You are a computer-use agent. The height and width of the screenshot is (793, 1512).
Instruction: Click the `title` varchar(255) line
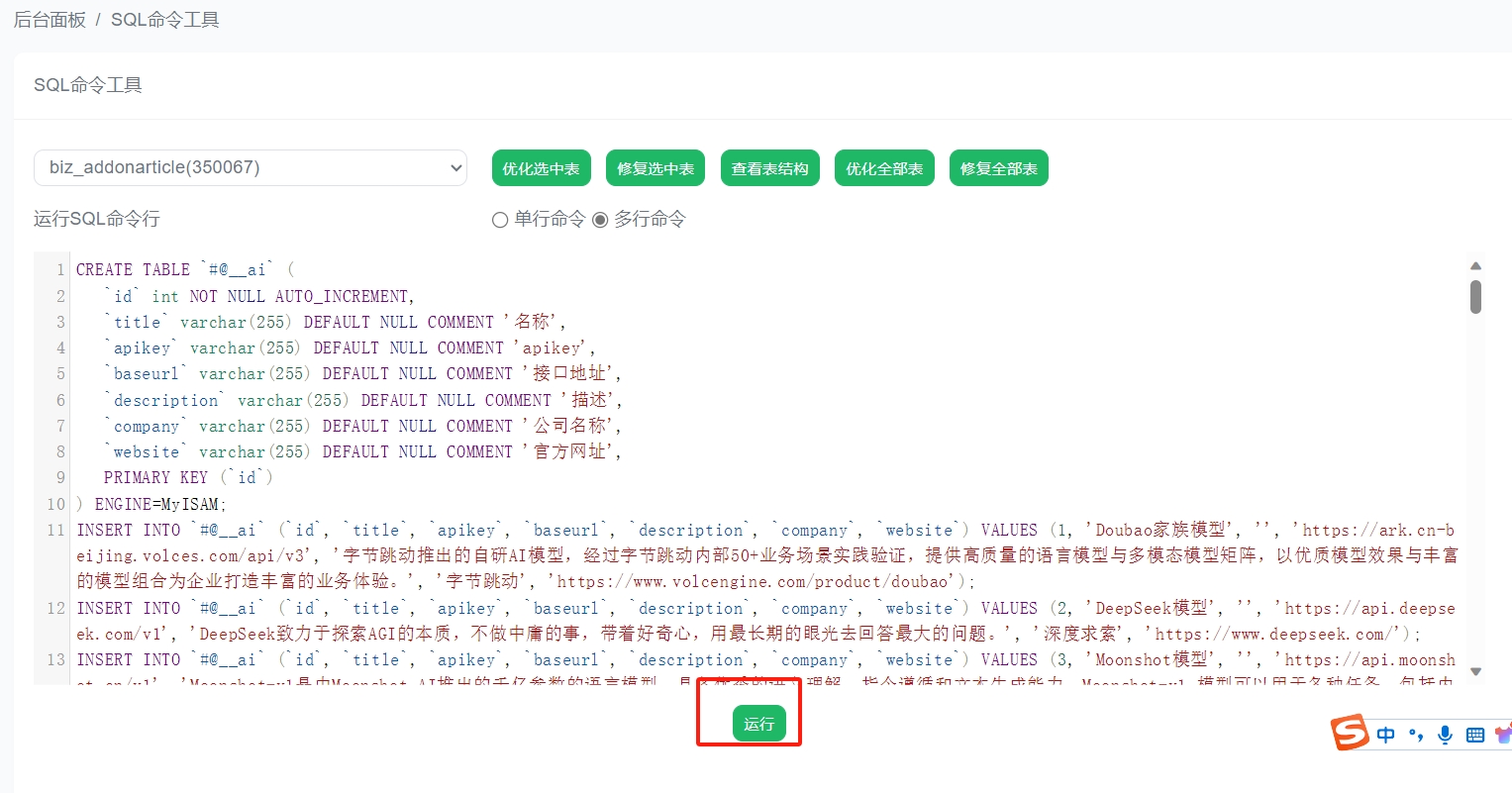click(x=336, y=322)
